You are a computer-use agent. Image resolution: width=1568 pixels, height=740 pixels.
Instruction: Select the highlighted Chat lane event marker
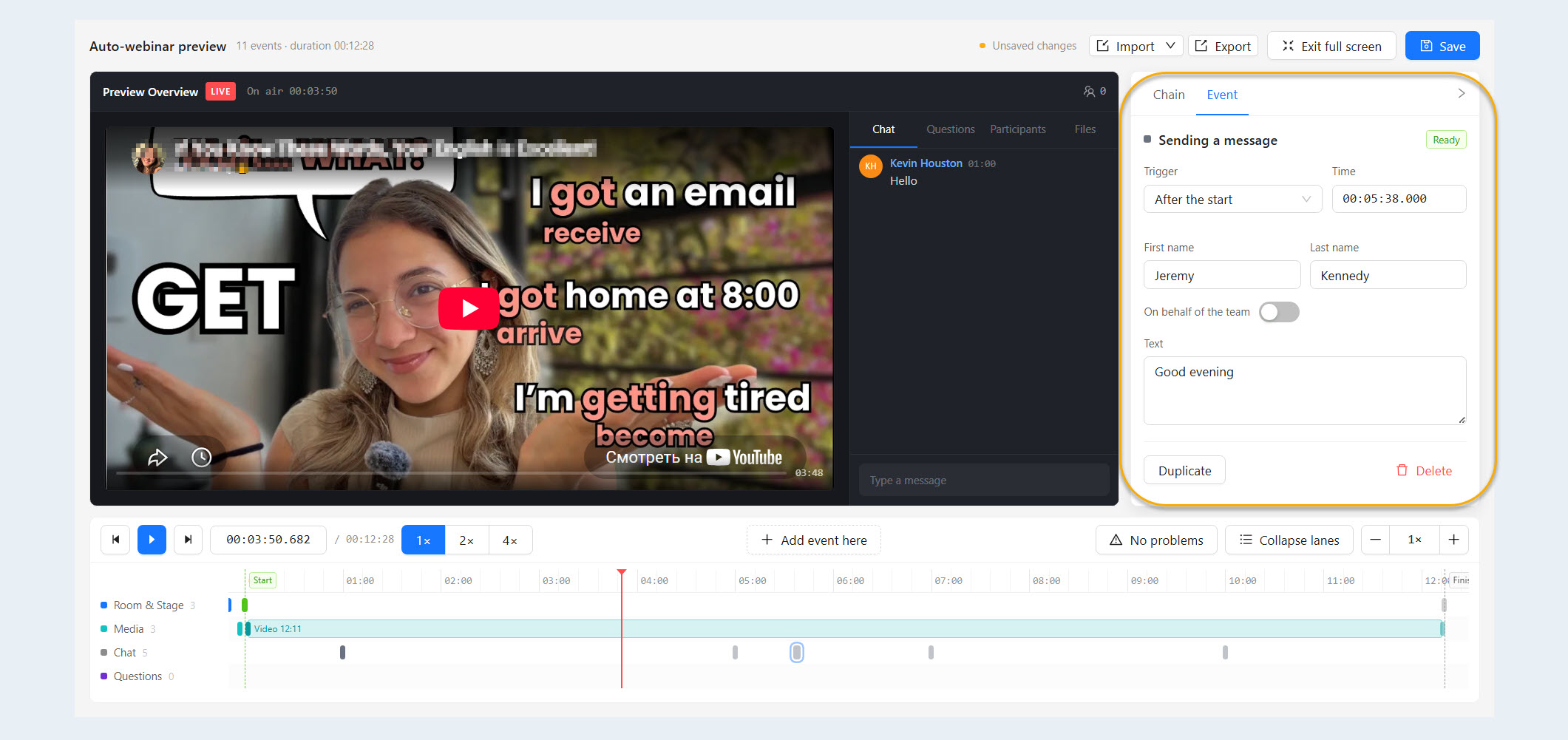coord(796,652)
